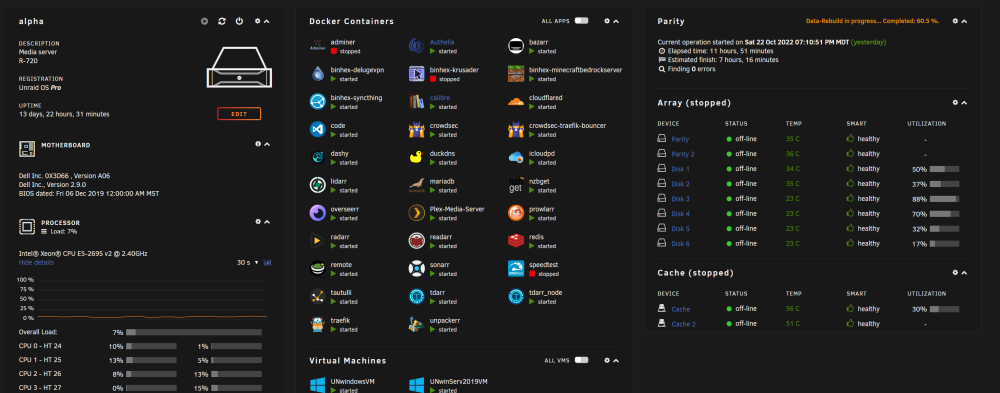Click the power-off icon for alpha
The image size is (1000, 393).
(239, 21)
